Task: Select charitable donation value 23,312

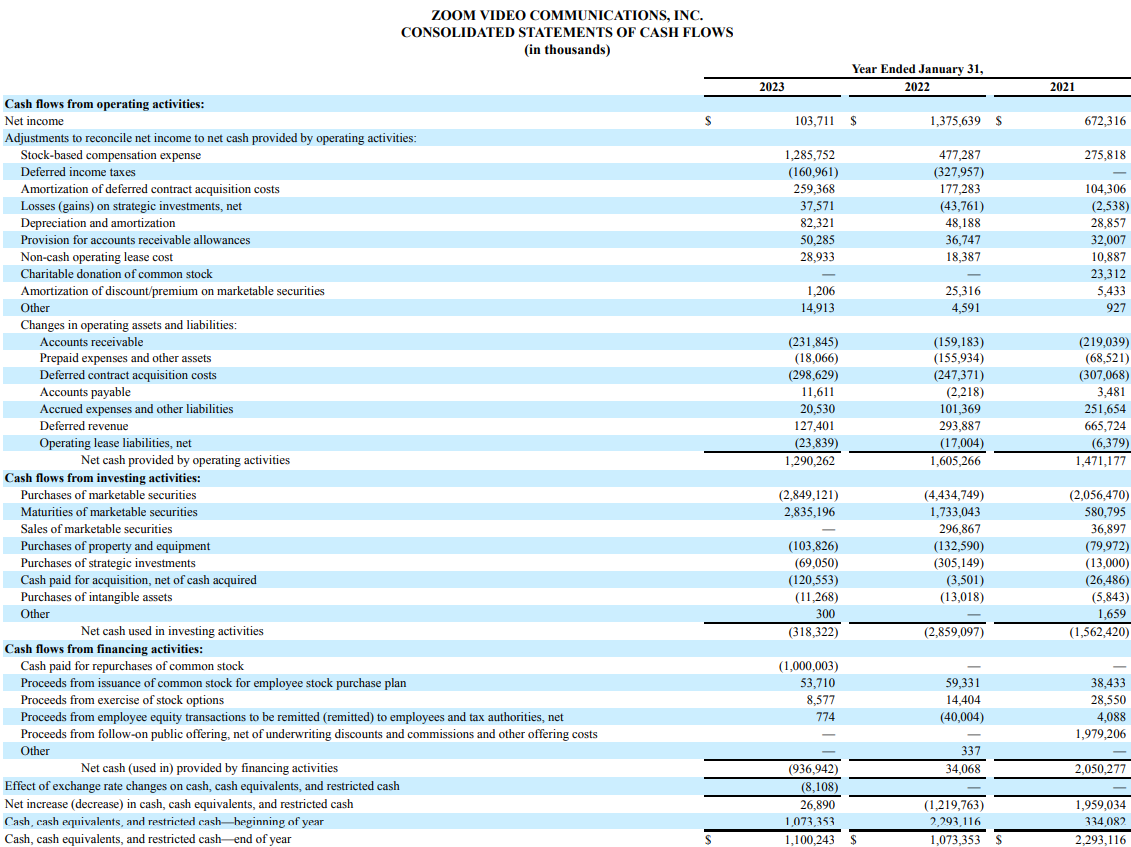Action: 1108,273
